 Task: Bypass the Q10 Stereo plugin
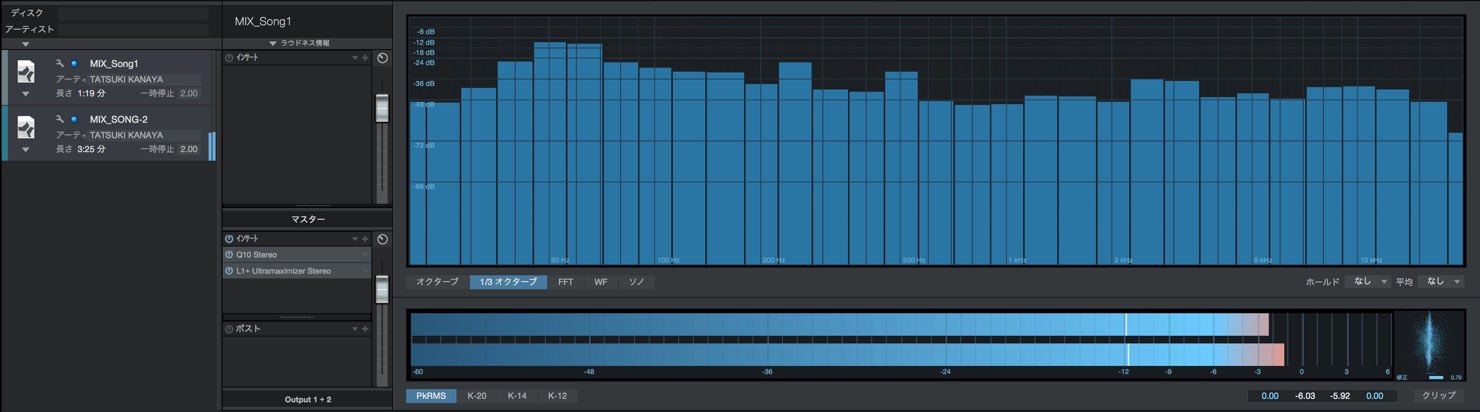coord(229,255)
